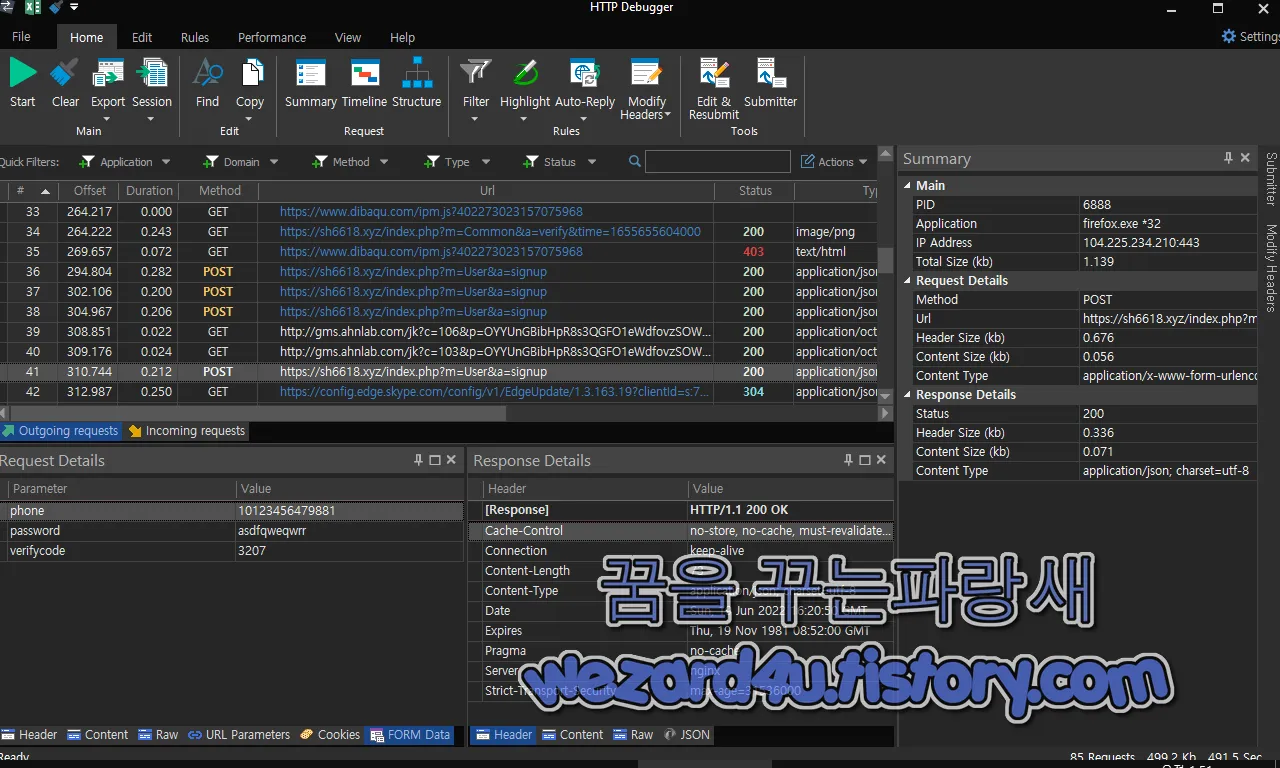The image size is (1280, 768).
Task: Pin the Request Details panel
Action: pyautogui.click(x=418, y=460)
